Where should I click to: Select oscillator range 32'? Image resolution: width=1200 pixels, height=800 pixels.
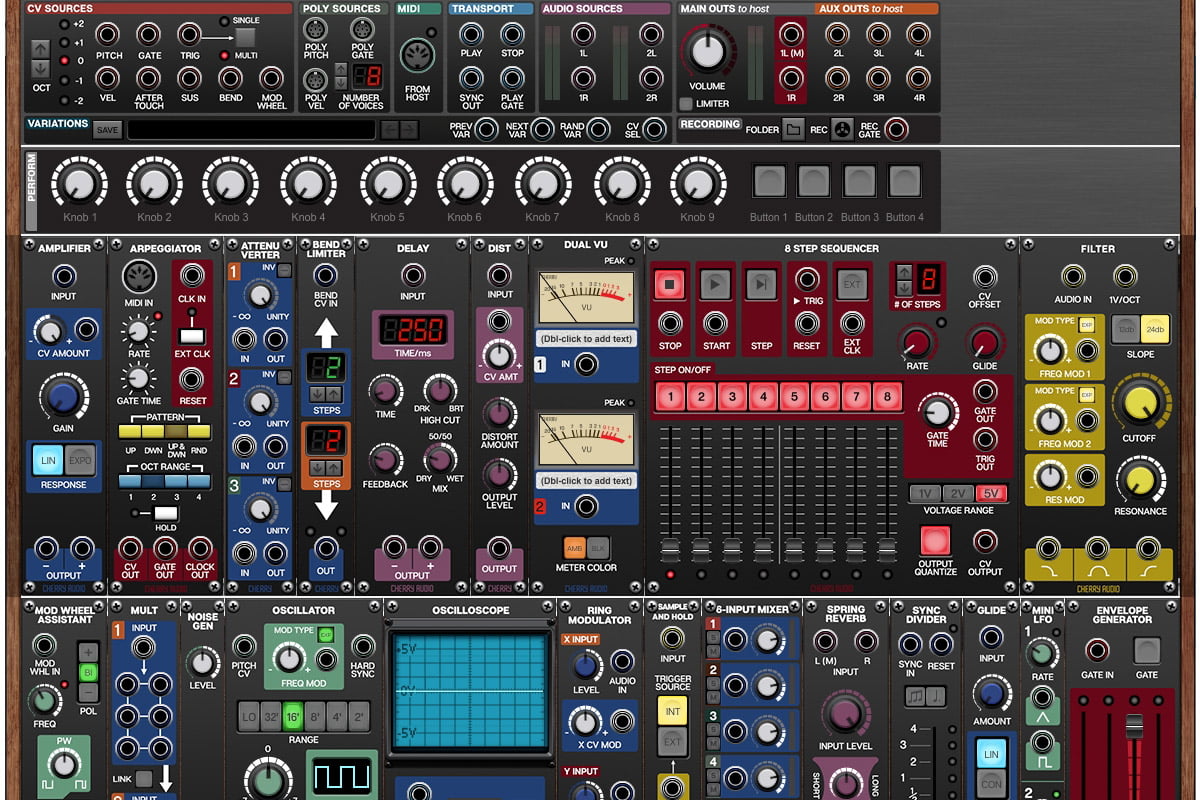tap(271, 716)
